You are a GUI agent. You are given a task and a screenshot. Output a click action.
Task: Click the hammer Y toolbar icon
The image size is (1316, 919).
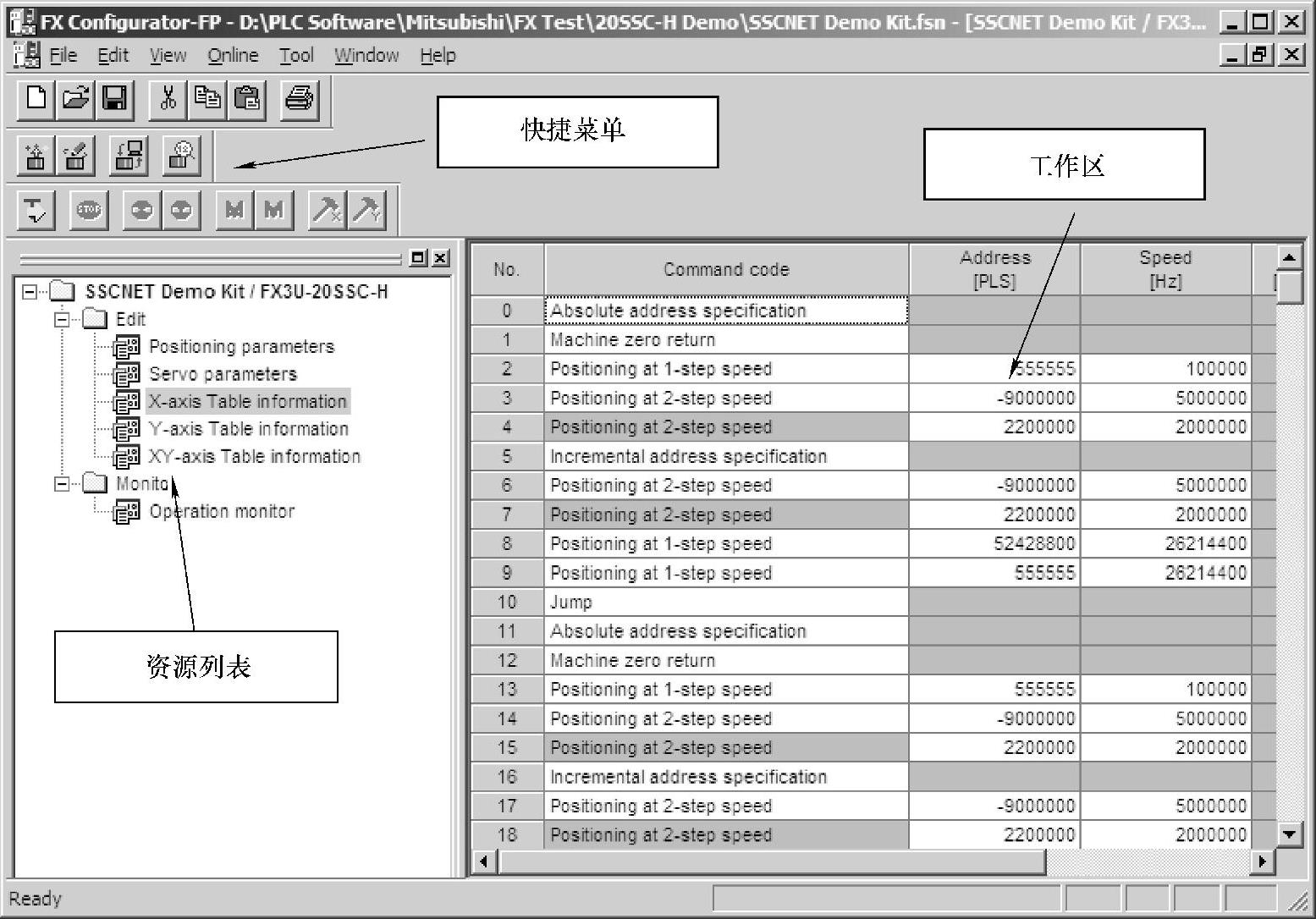(366, 209)
